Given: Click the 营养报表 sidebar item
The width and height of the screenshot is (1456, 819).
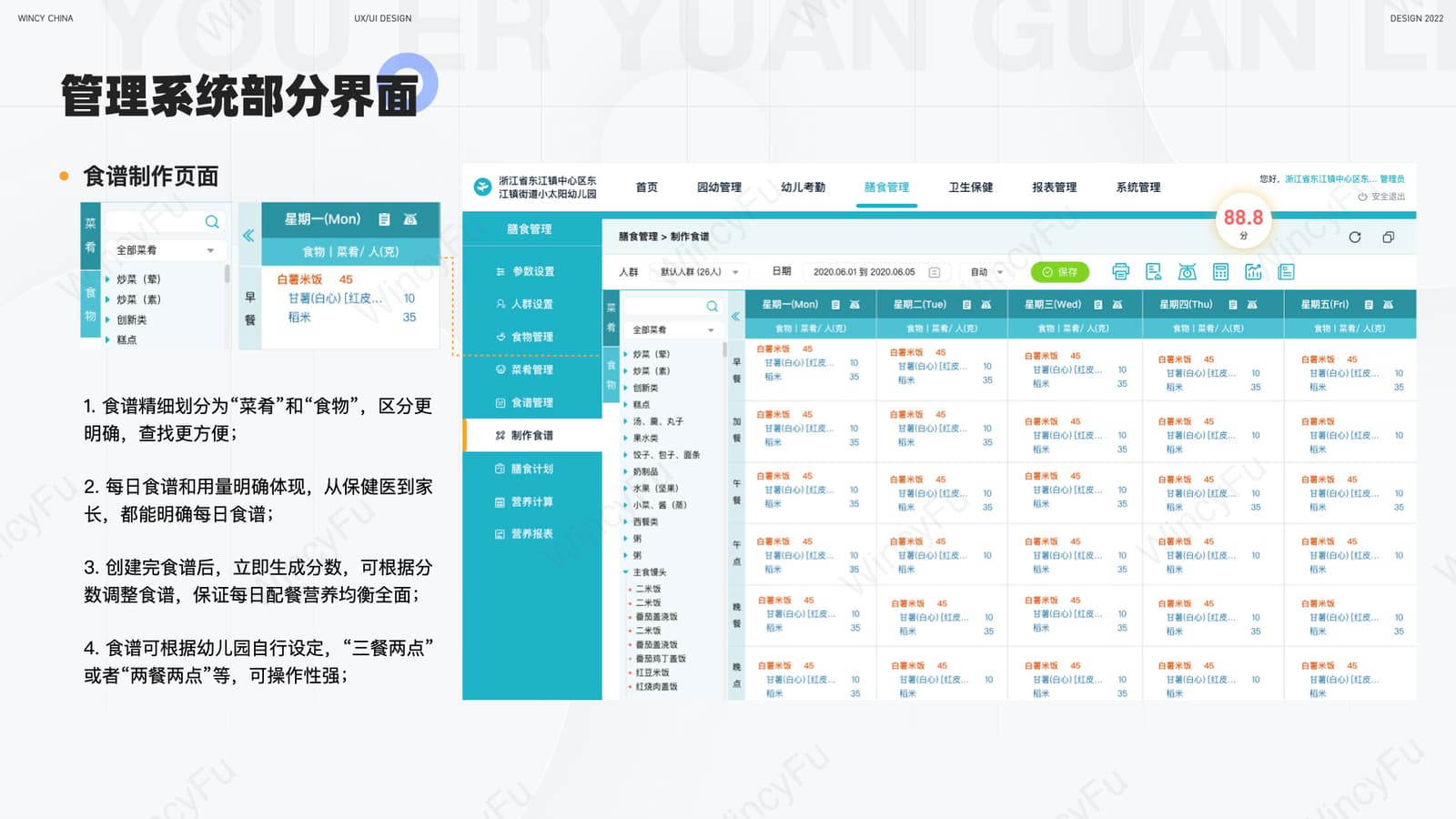Looking at the screenshot, I should point(532,534).
